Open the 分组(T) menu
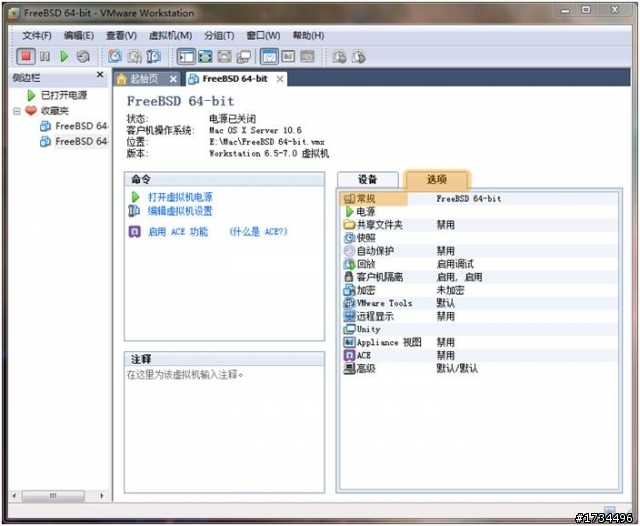Viewport: 640px width, 526px height. (x=219, y=36)
